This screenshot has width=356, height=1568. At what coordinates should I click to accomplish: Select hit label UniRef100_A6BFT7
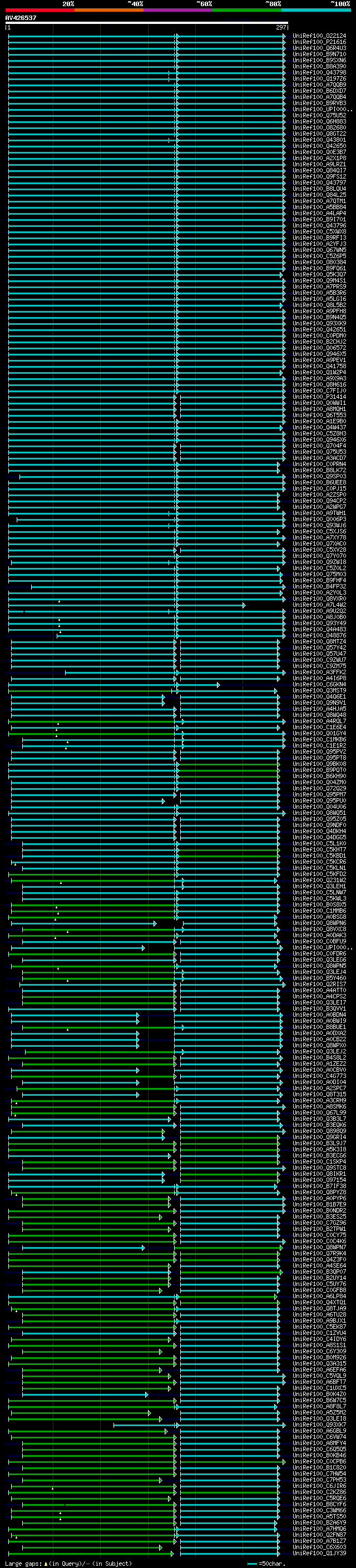(x=319, y=1383)
